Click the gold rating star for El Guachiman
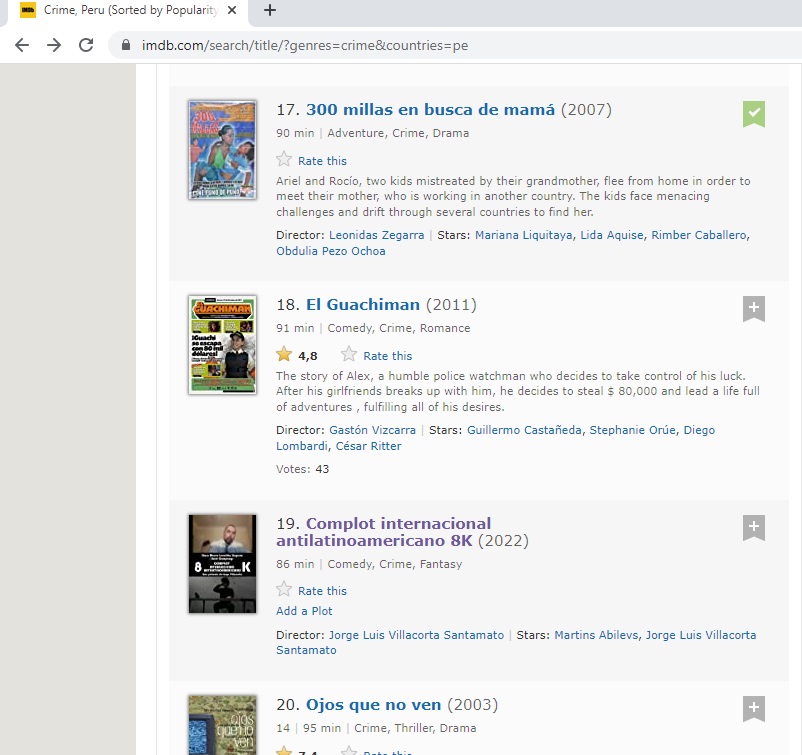 284,354
